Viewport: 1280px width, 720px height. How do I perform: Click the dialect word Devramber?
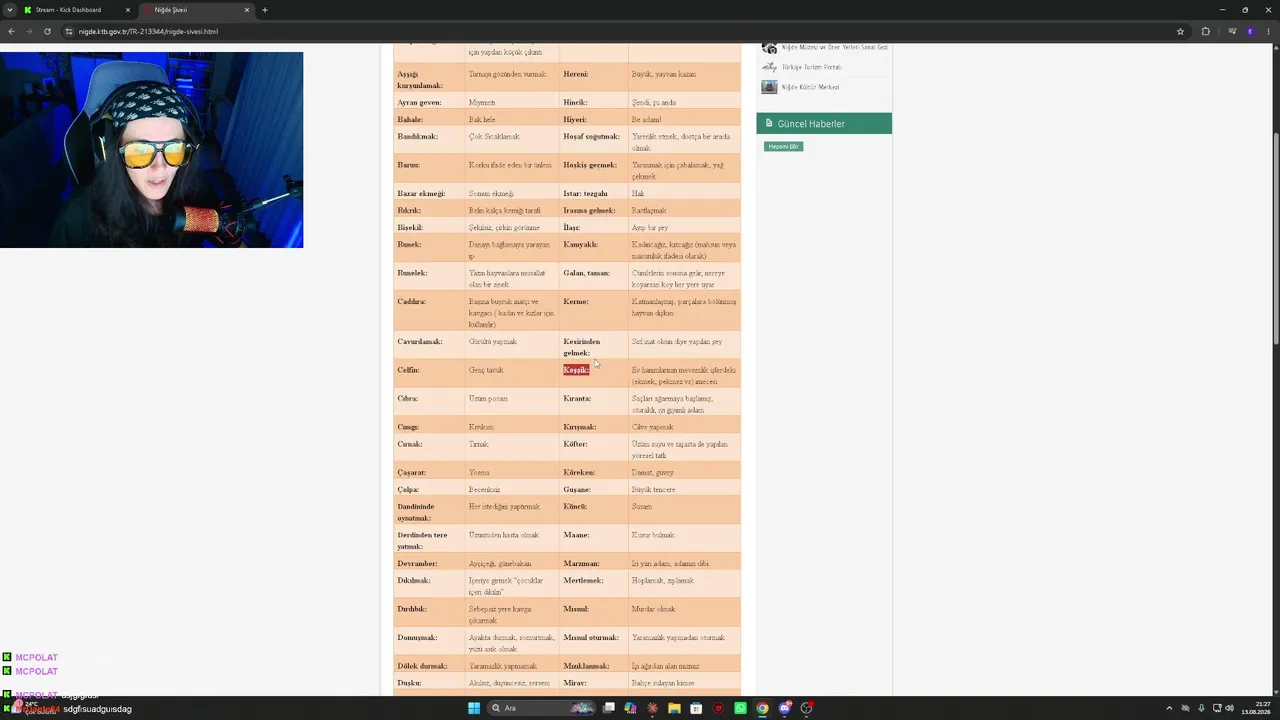pyautogui.click(x=415, y=563)
